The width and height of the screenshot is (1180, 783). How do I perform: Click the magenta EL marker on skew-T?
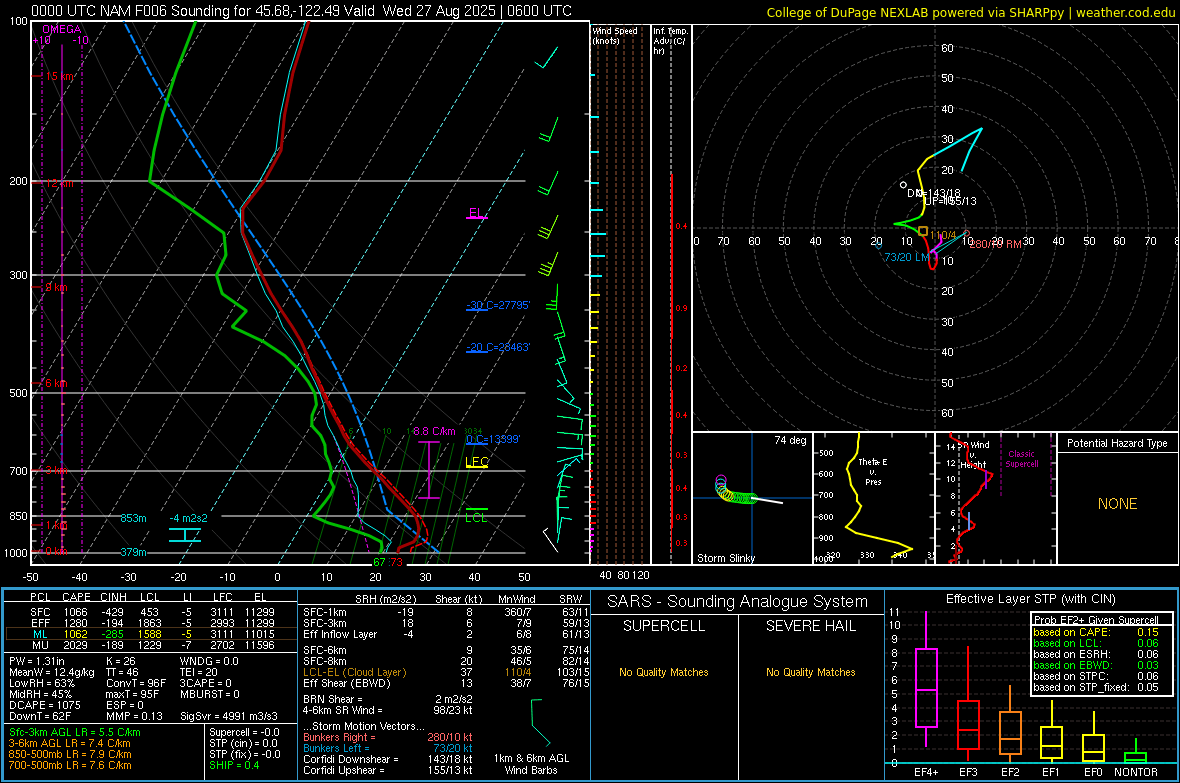click(476, 213)
